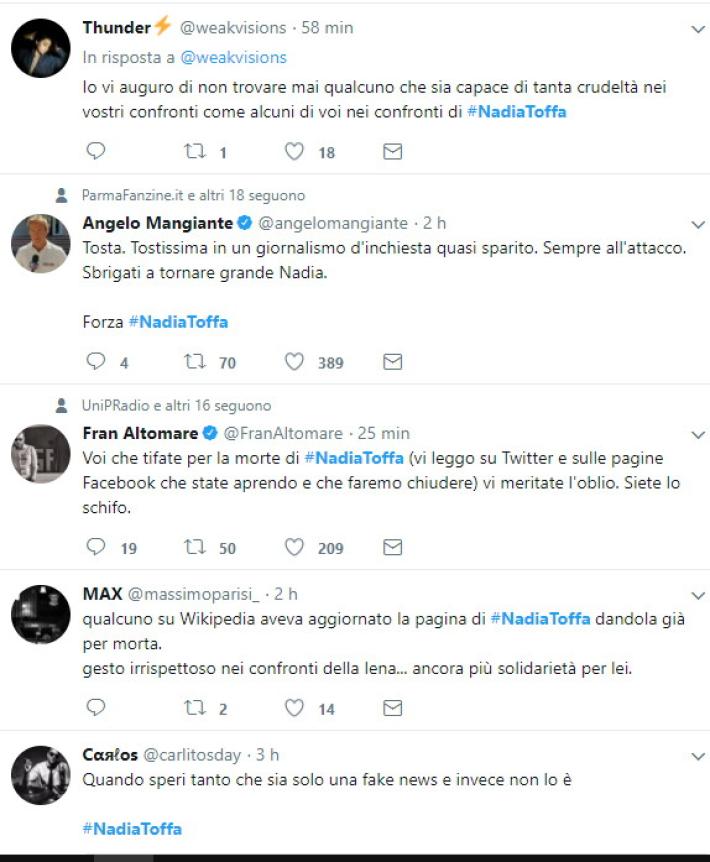
Task: Share Angelo Mangiante's tweet by message
Action: click(x=393, y=362)
